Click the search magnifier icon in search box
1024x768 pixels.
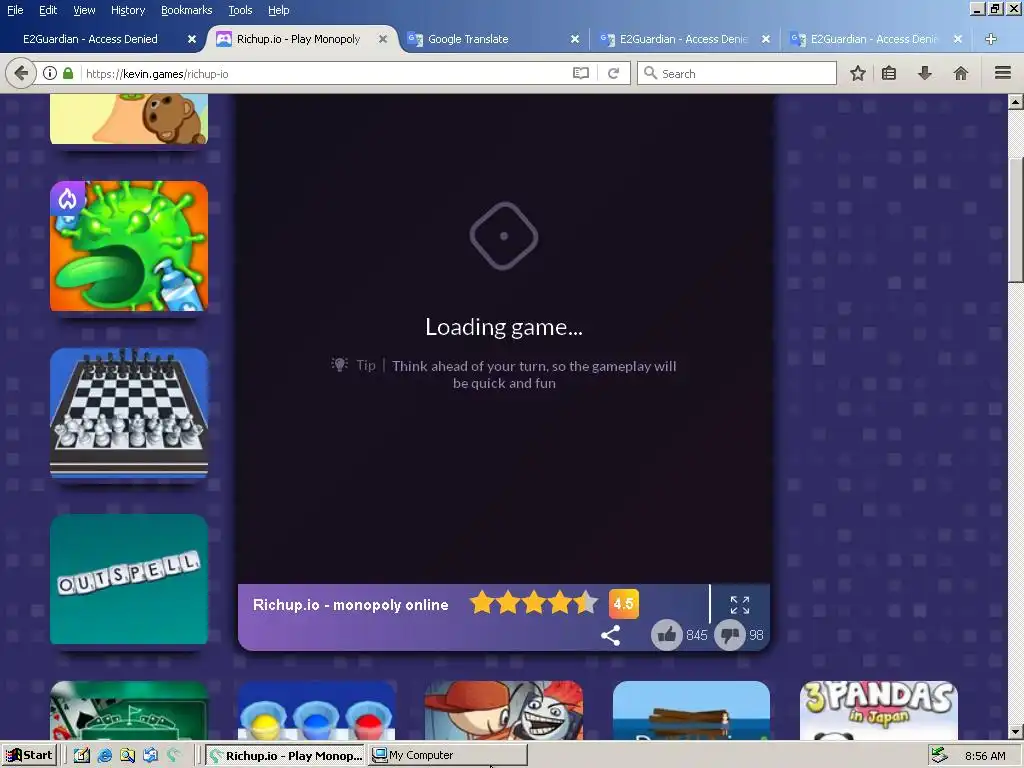650,73
